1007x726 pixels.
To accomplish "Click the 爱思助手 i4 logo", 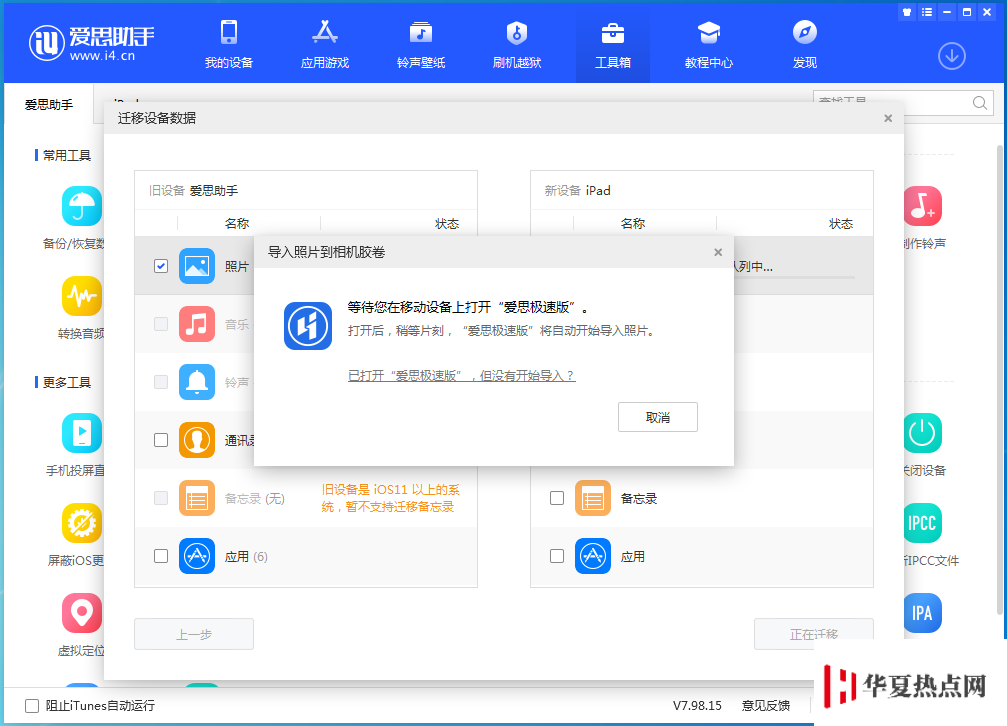I will click(92, 43).
